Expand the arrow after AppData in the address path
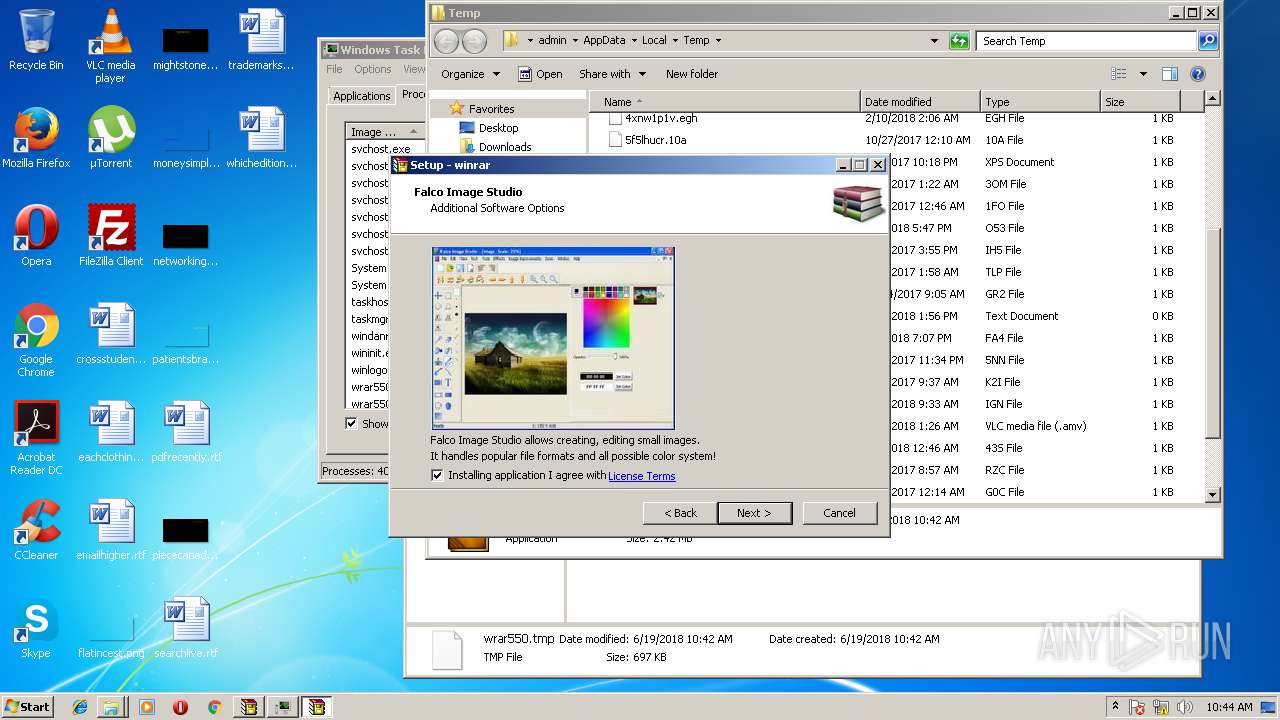Image resolution: width=1280 pixels, height=720 pixels. pyautogui.click(x=633, y=41)
